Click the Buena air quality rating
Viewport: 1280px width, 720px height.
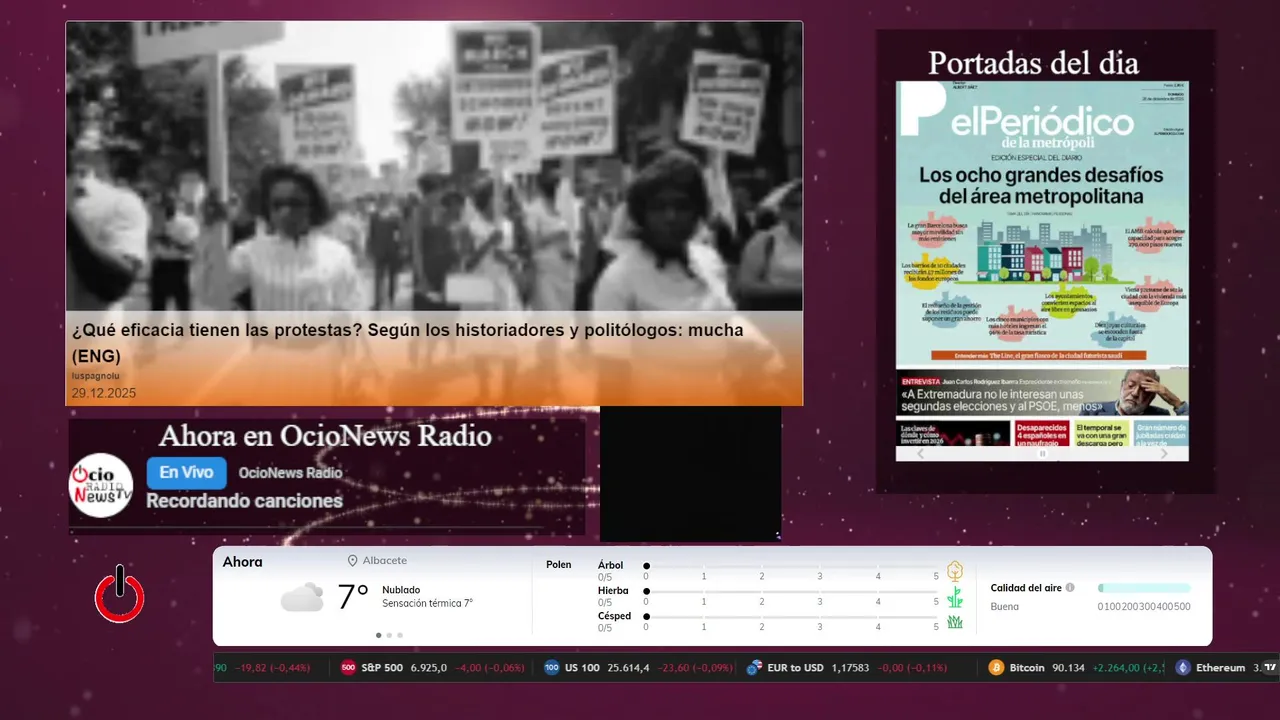click(x=1005, y=606)
